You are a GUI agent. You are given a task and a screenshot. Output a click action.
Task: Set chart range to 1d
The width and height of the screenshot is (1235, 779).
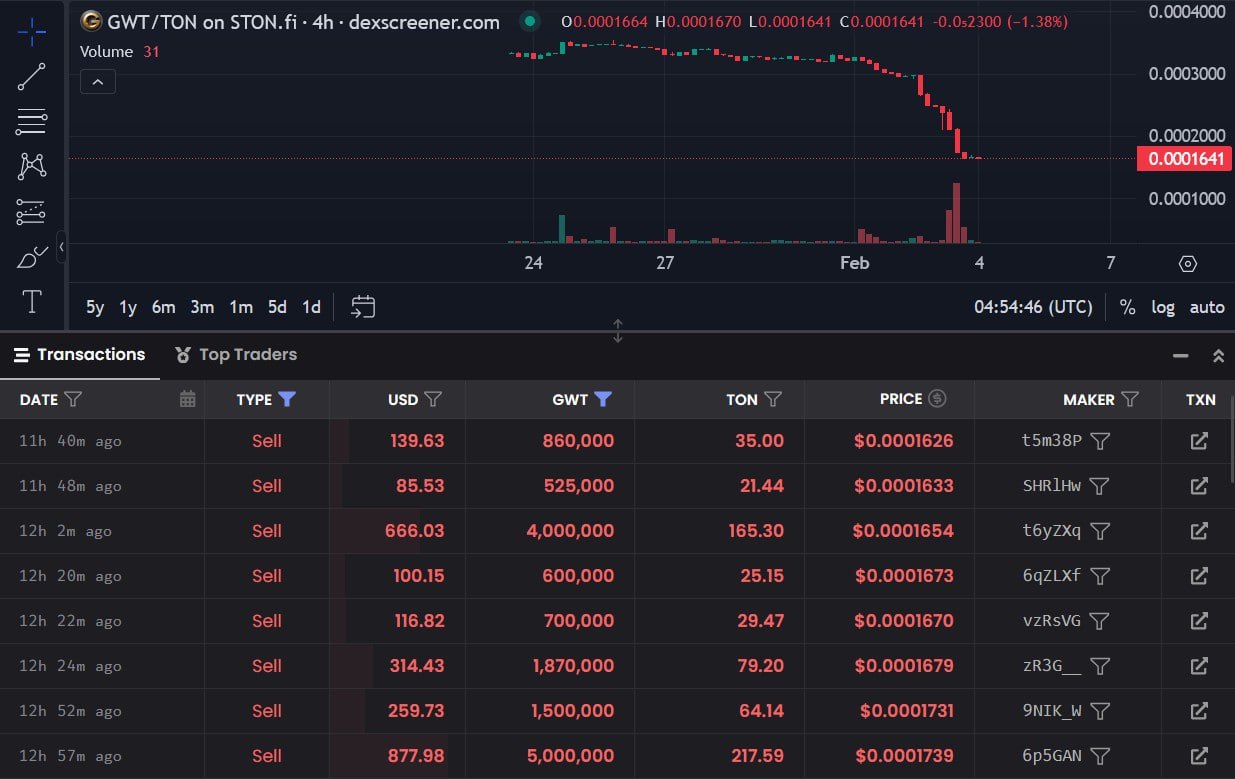312,307
